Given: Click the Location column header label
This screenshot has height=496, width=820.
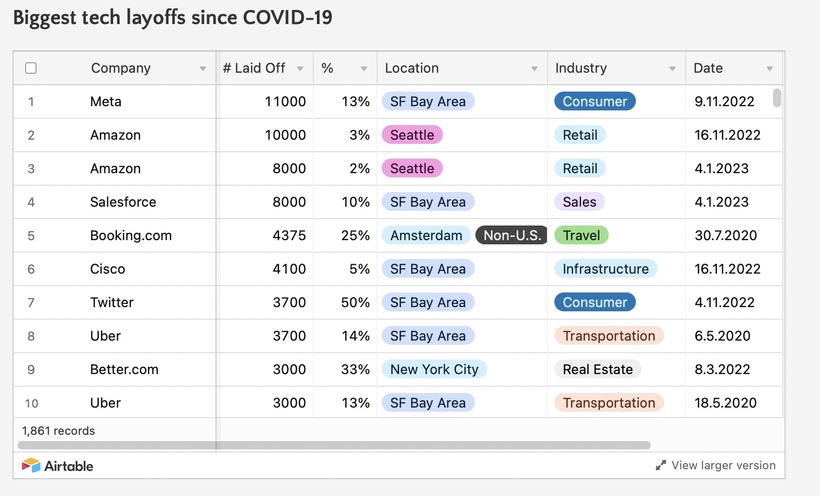Looking at the screenshot, I should tap(412, 68).
